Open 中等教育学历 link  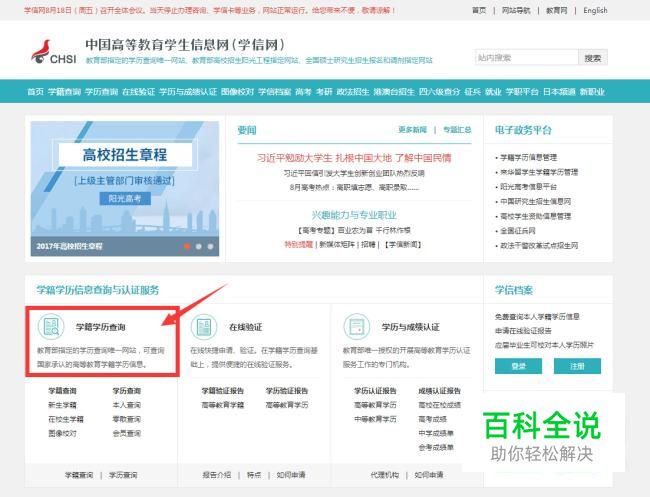pyautogui.click(x=375, y=419)
